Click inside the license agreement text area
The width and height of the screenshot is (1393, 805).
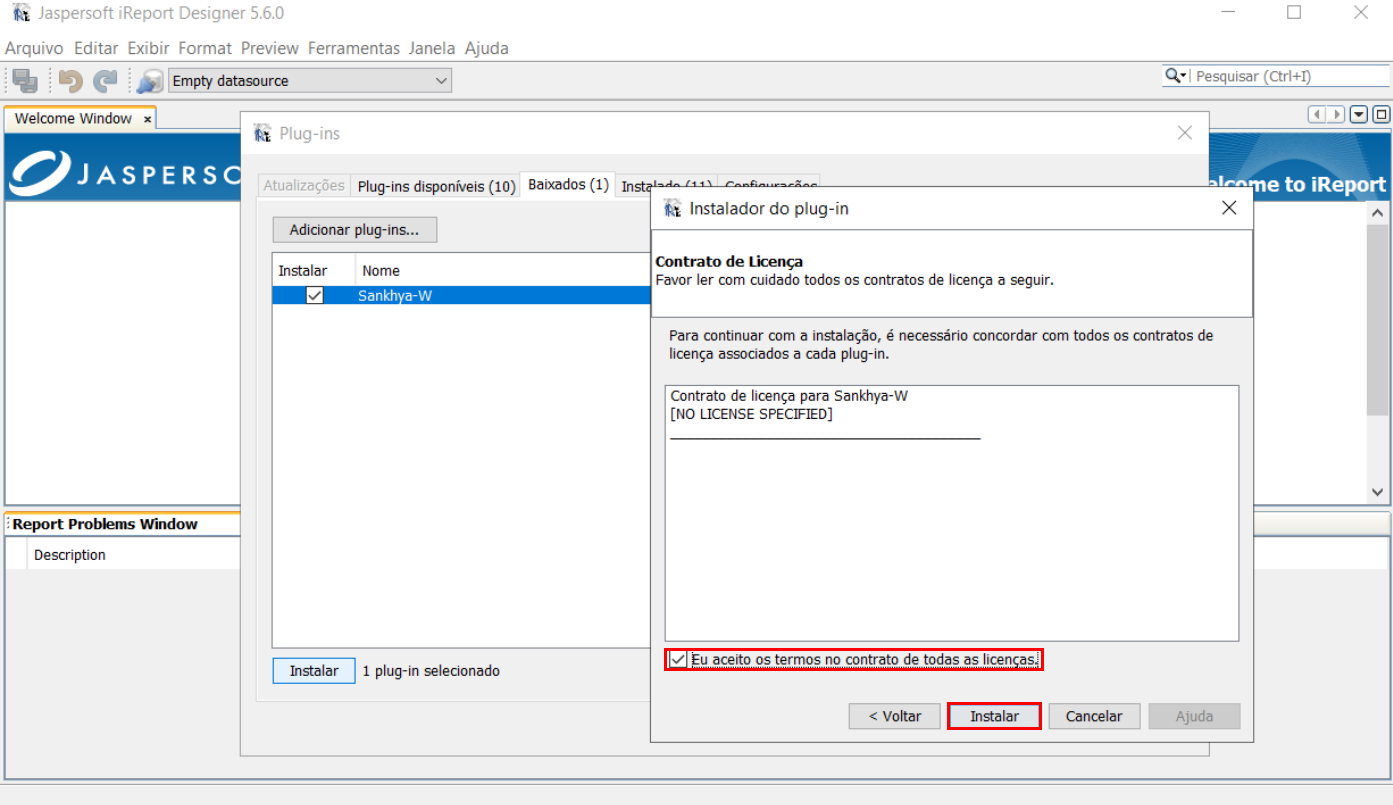click(x=951, y=513)
